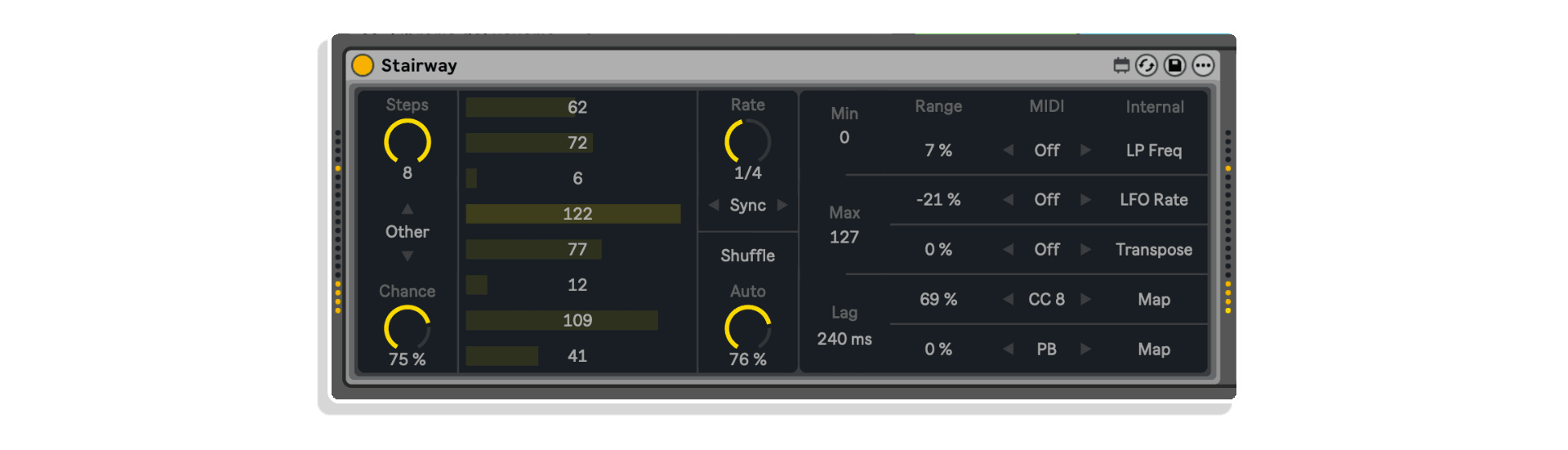Click the step bar with value 62
The image size is (1568, 450).
(x=577, y=107)
